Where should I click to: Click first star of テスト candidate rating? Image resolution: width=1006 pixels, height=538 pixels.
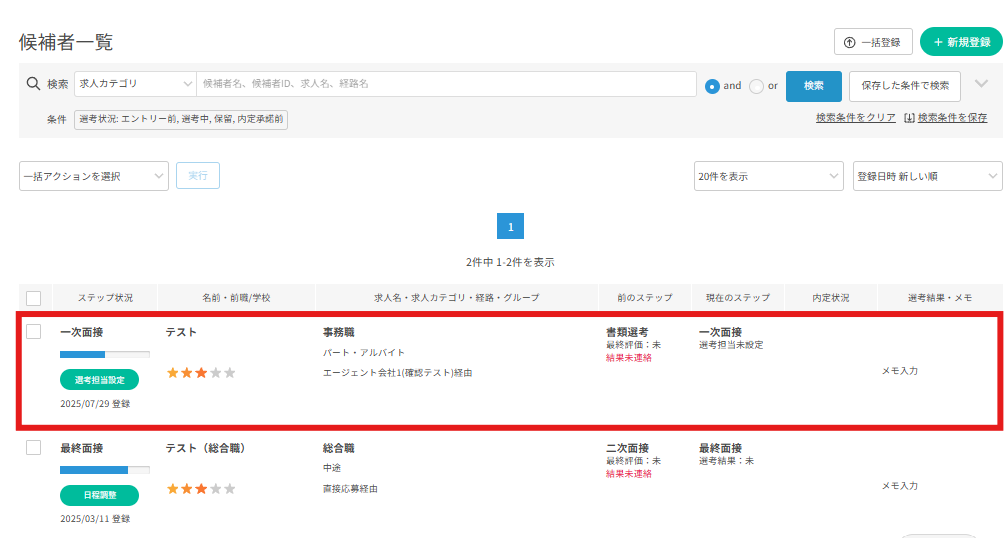(x=172, y=373)
